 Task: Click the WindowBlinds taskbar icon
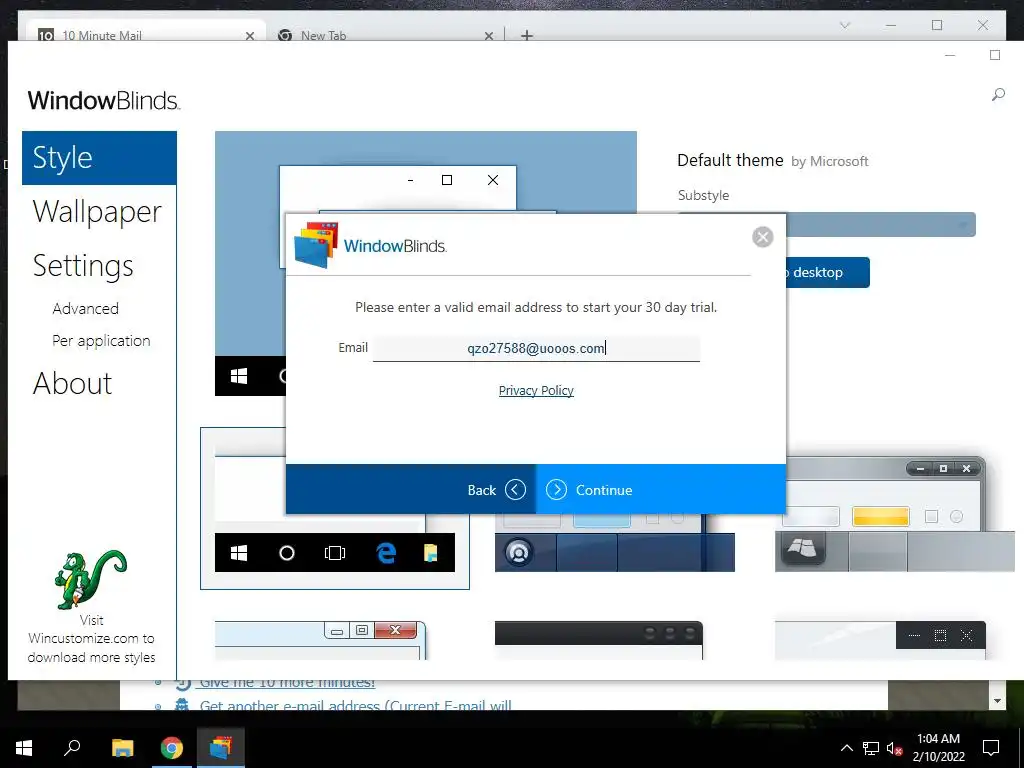221,747
